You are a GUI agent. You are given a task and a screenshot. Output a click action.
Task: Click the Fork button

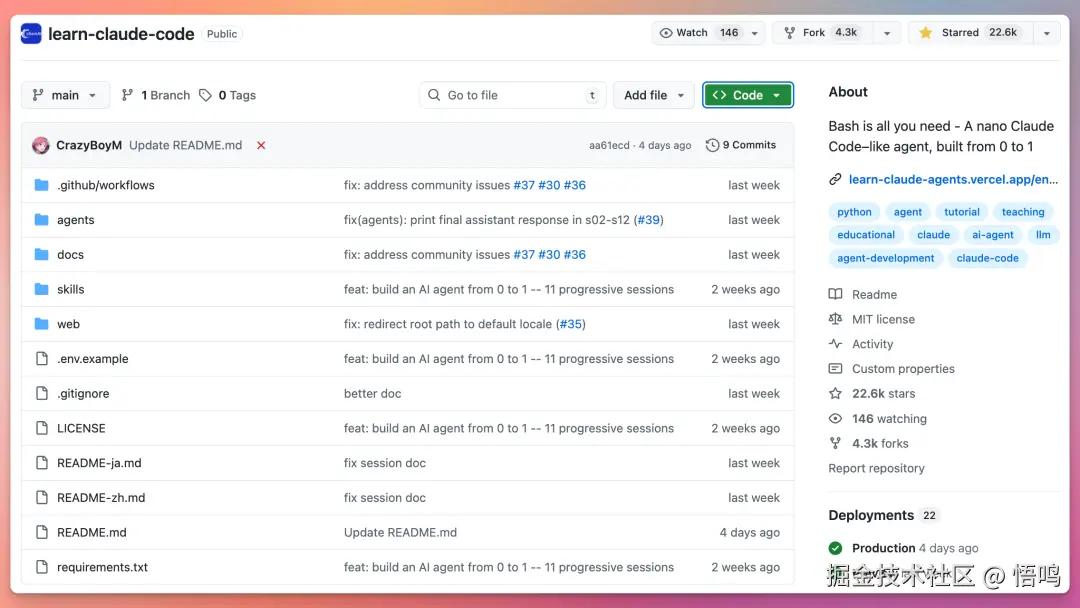[x=823, y=33]
